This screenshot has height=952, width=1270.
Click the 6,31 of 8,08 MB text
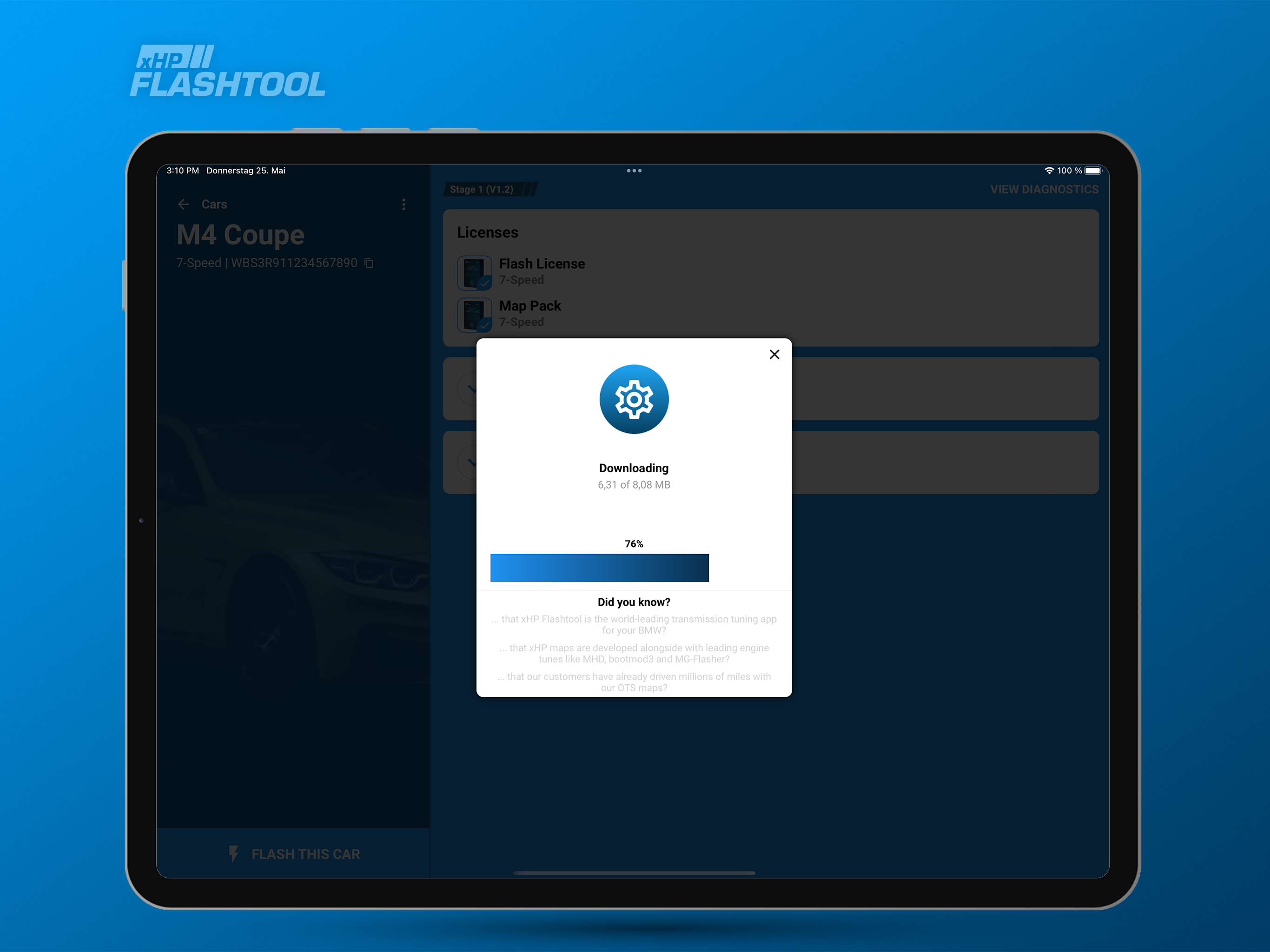click(x=634, y=485)
